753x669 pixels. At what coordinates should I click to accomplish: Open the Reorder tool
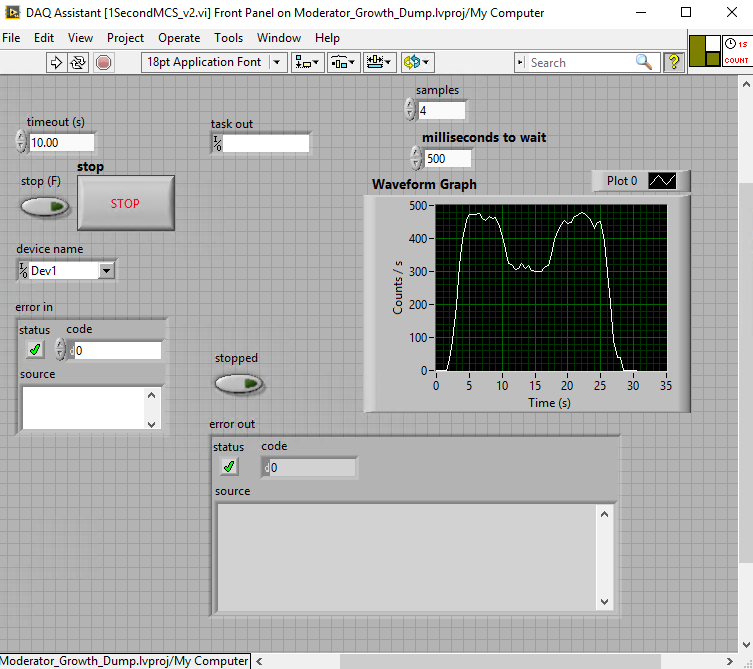point(416,62)
